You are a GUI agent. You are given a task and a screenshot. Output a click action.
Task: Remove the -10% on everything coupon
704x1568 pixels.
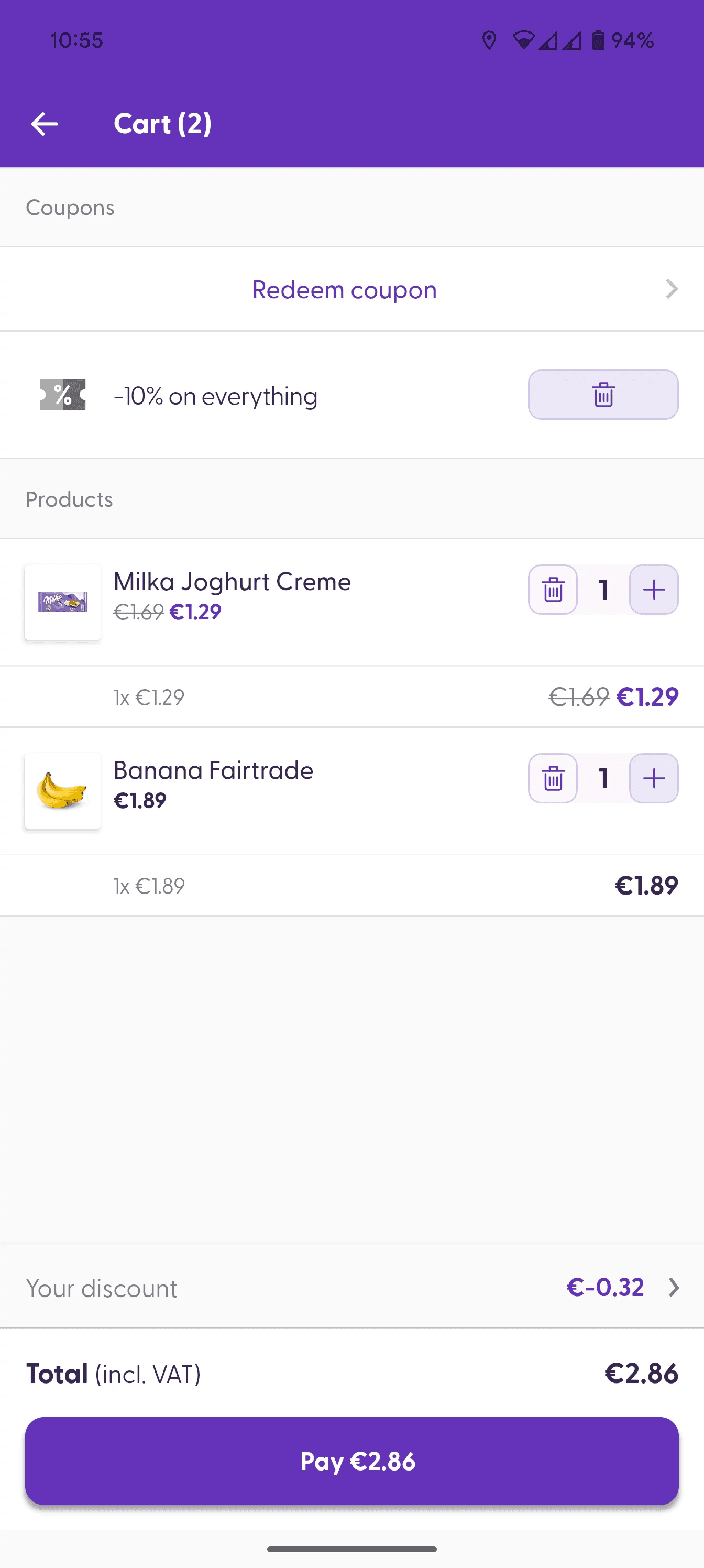click(602, 395)
